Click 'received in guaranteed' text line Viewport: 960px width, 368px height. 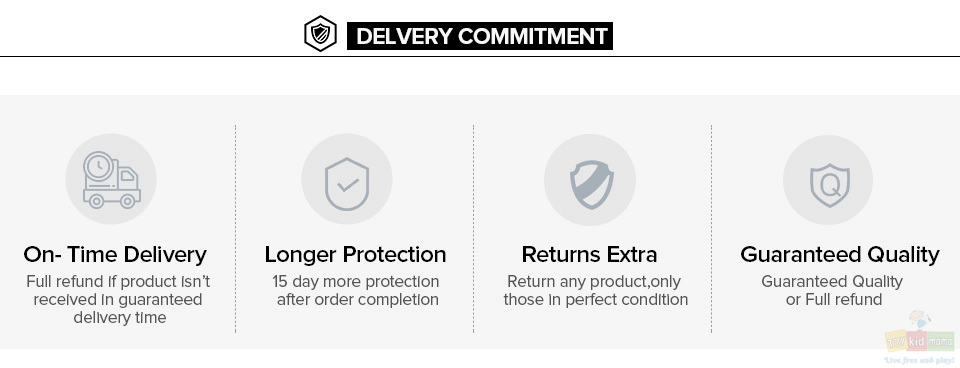pos(118,299)
